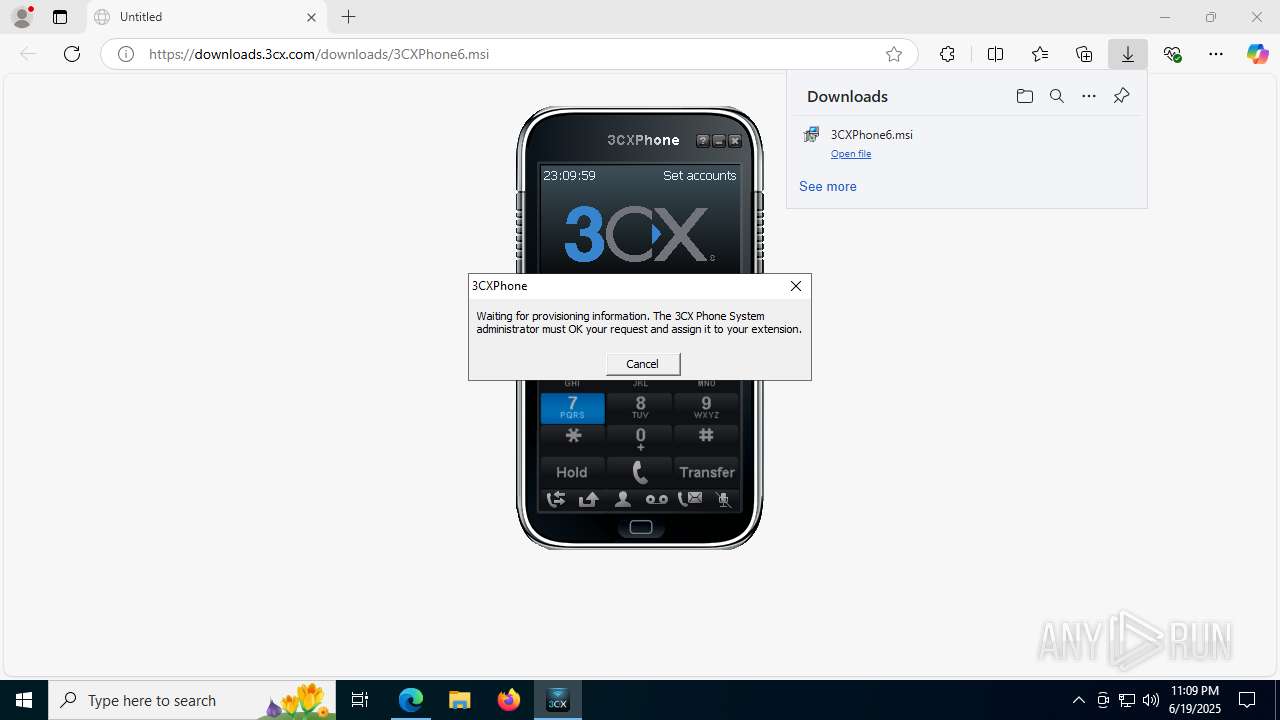Click taskbar search box
The width and height of the screenshot is (1280, 720).
(190, 700)
